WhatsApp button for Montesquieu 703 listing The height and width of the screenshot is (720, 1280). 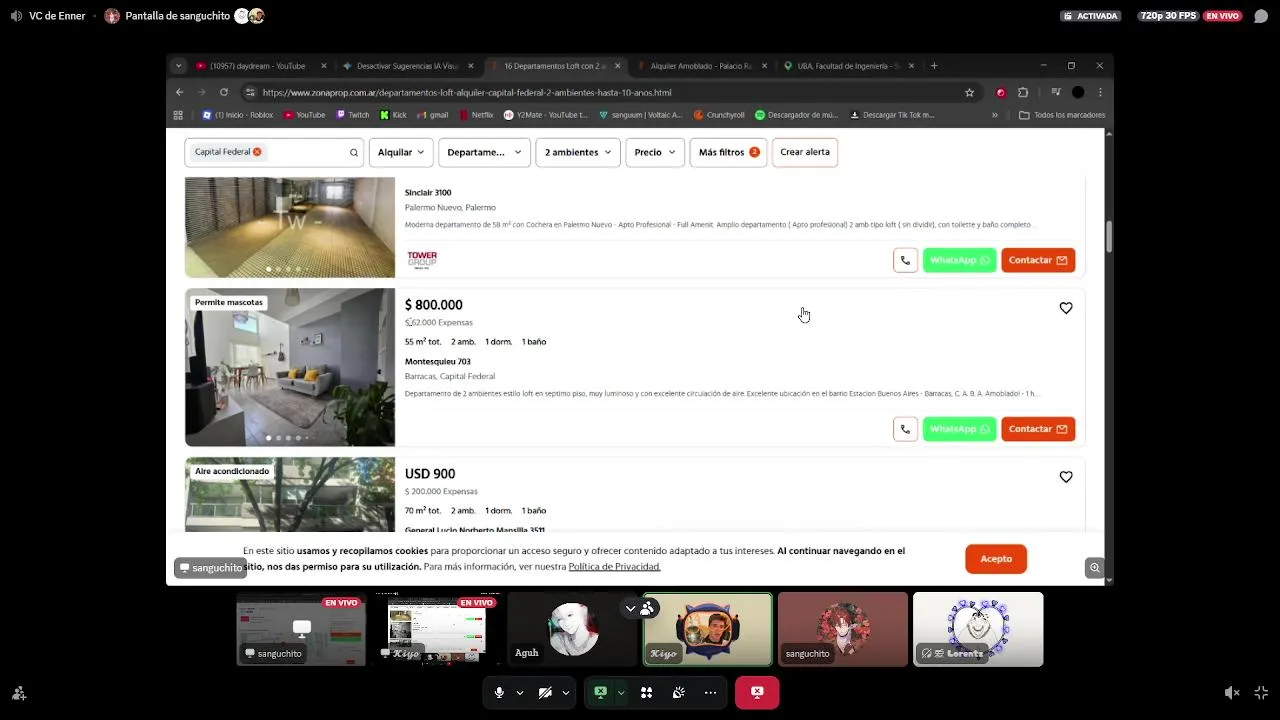[959, 429]
